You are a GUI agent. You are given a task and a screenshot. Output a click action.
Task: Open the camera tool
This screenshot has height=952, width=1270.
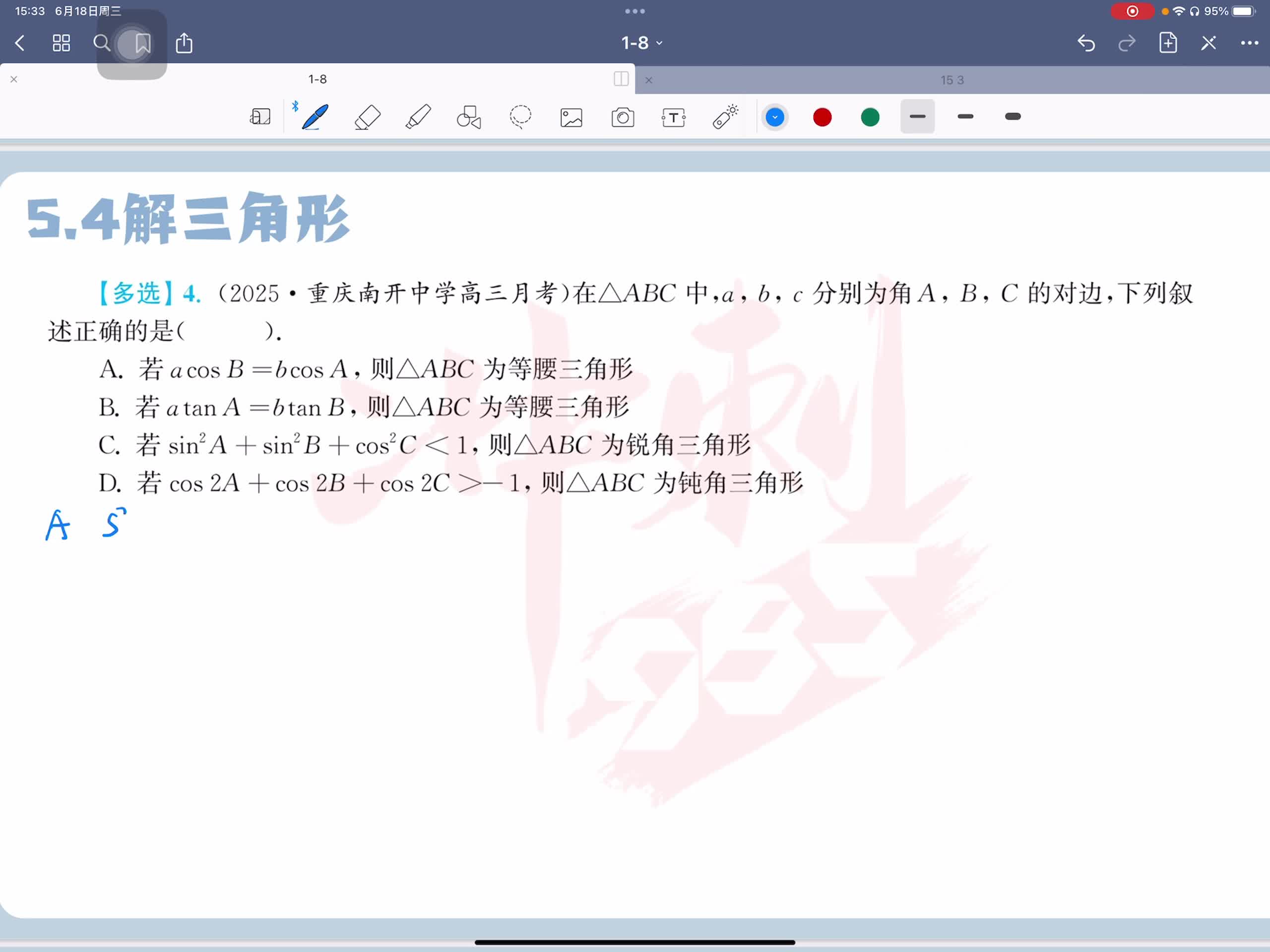pos(623,118)
